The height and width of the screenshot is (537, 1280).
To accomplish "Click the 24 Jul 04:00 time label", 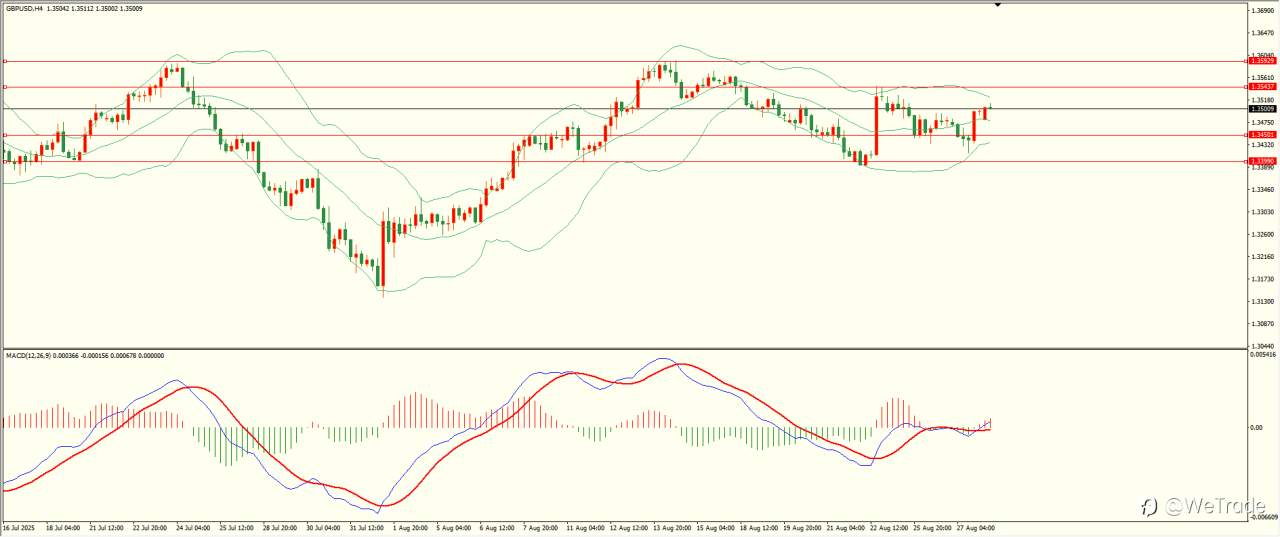I will [194, 527].
